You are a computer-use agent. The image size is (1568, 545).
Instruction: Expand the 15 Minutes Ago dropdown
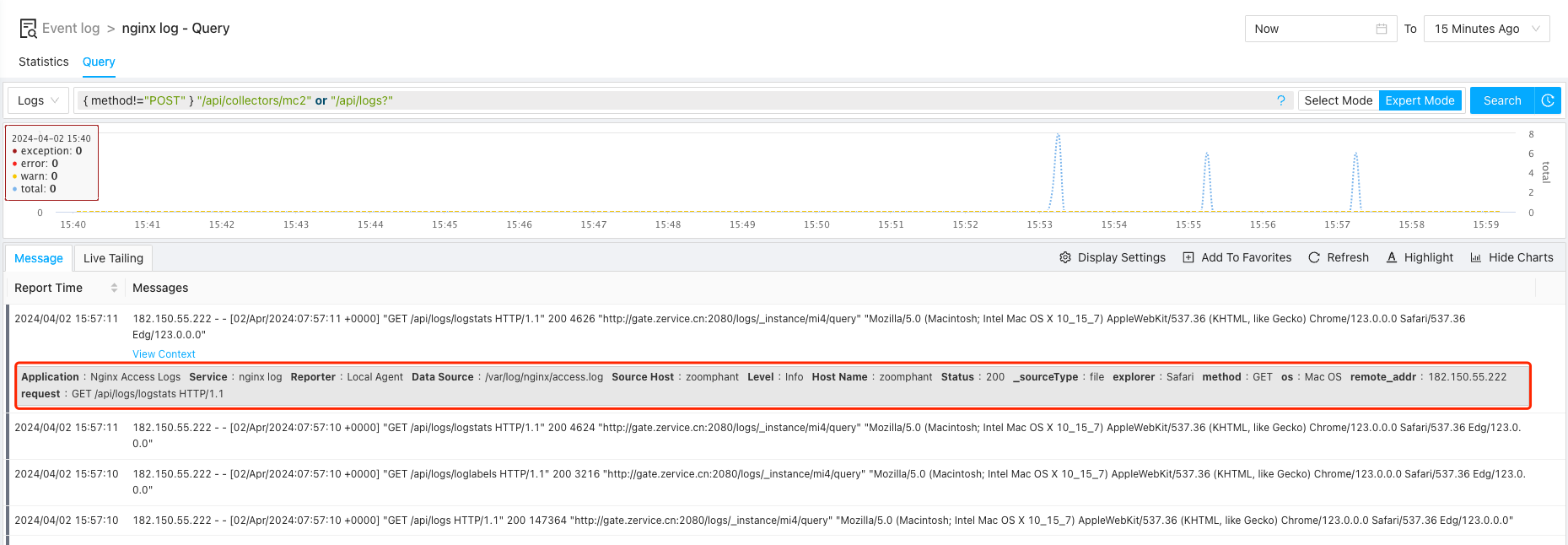(x=1486, y=29)
